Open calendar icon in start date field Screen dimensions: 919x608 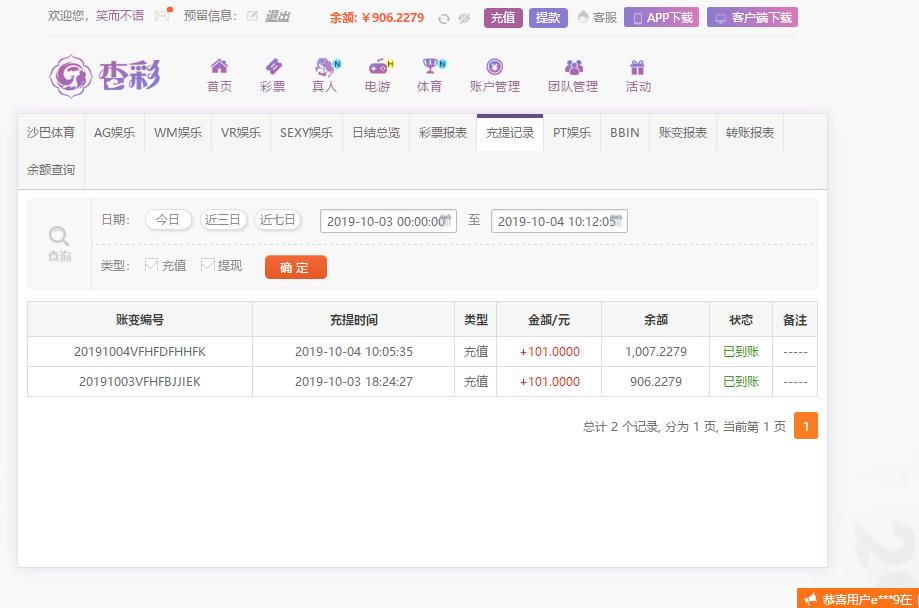[447, 220]
